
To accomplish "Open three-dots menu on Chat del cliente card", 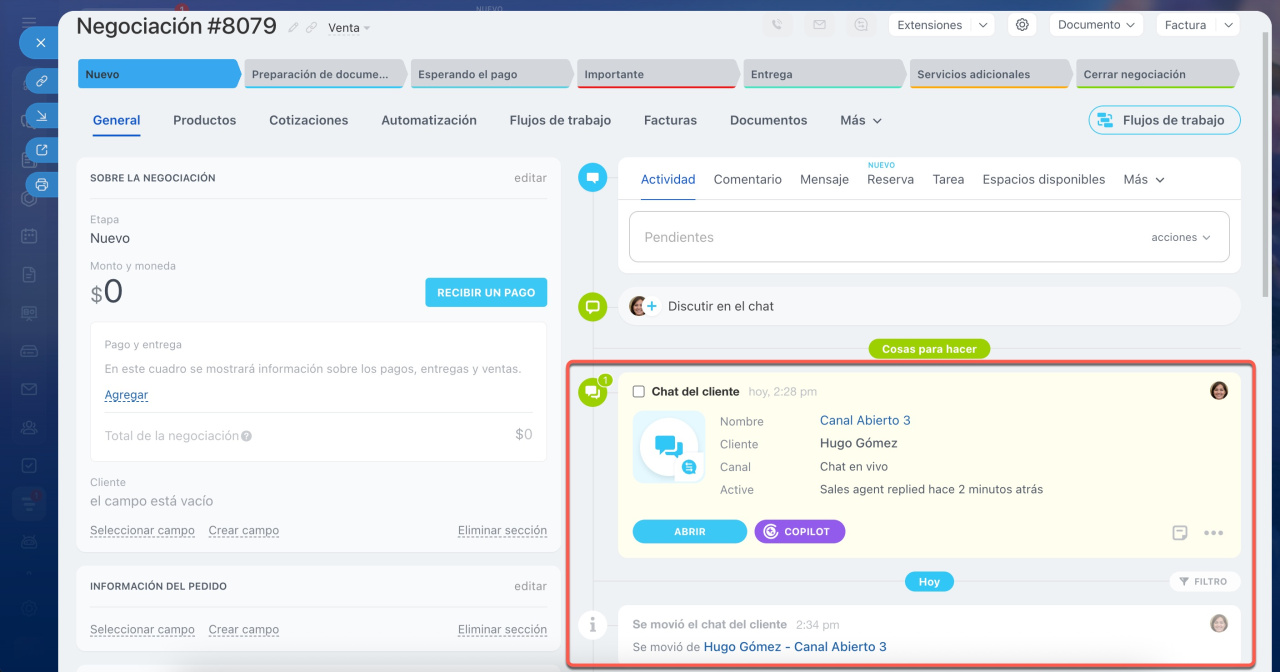I will [1213, 533].
